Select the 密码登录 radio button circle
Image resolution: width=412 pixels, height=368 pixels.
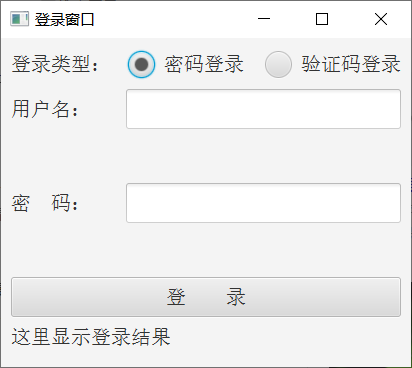[141, 64]
